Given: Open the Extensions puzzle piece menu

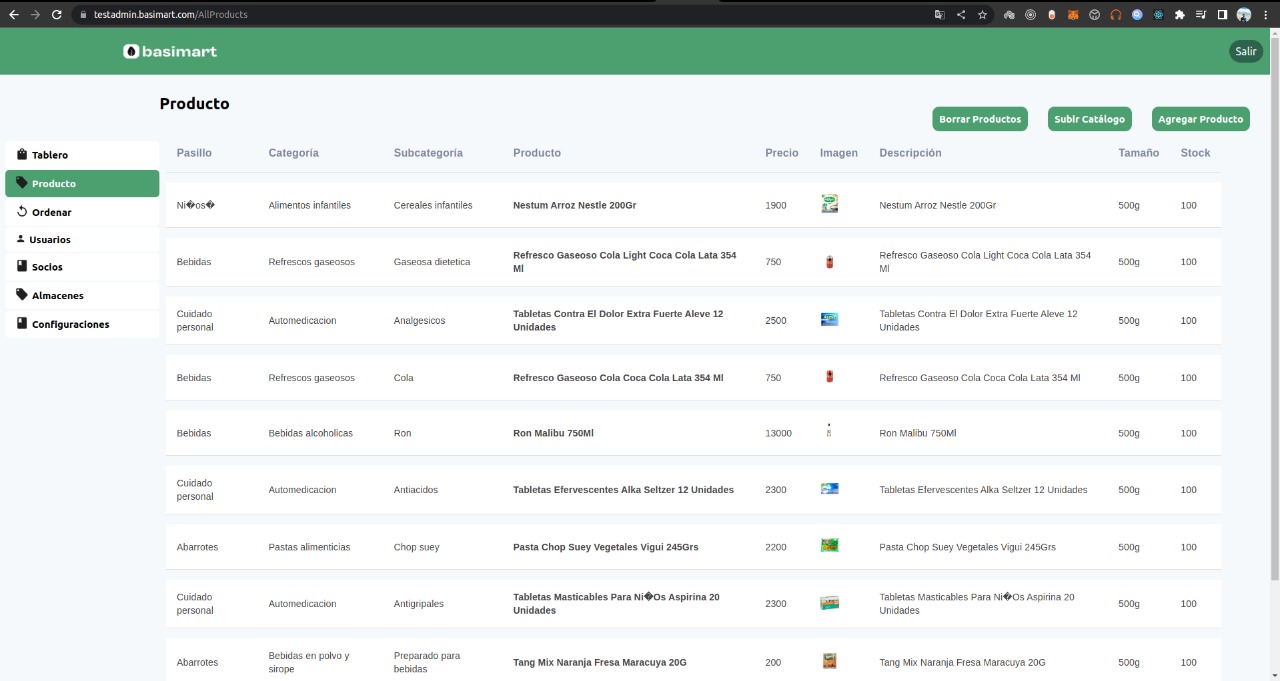Looking at the screenshot, I should (x=1180, y=14).
